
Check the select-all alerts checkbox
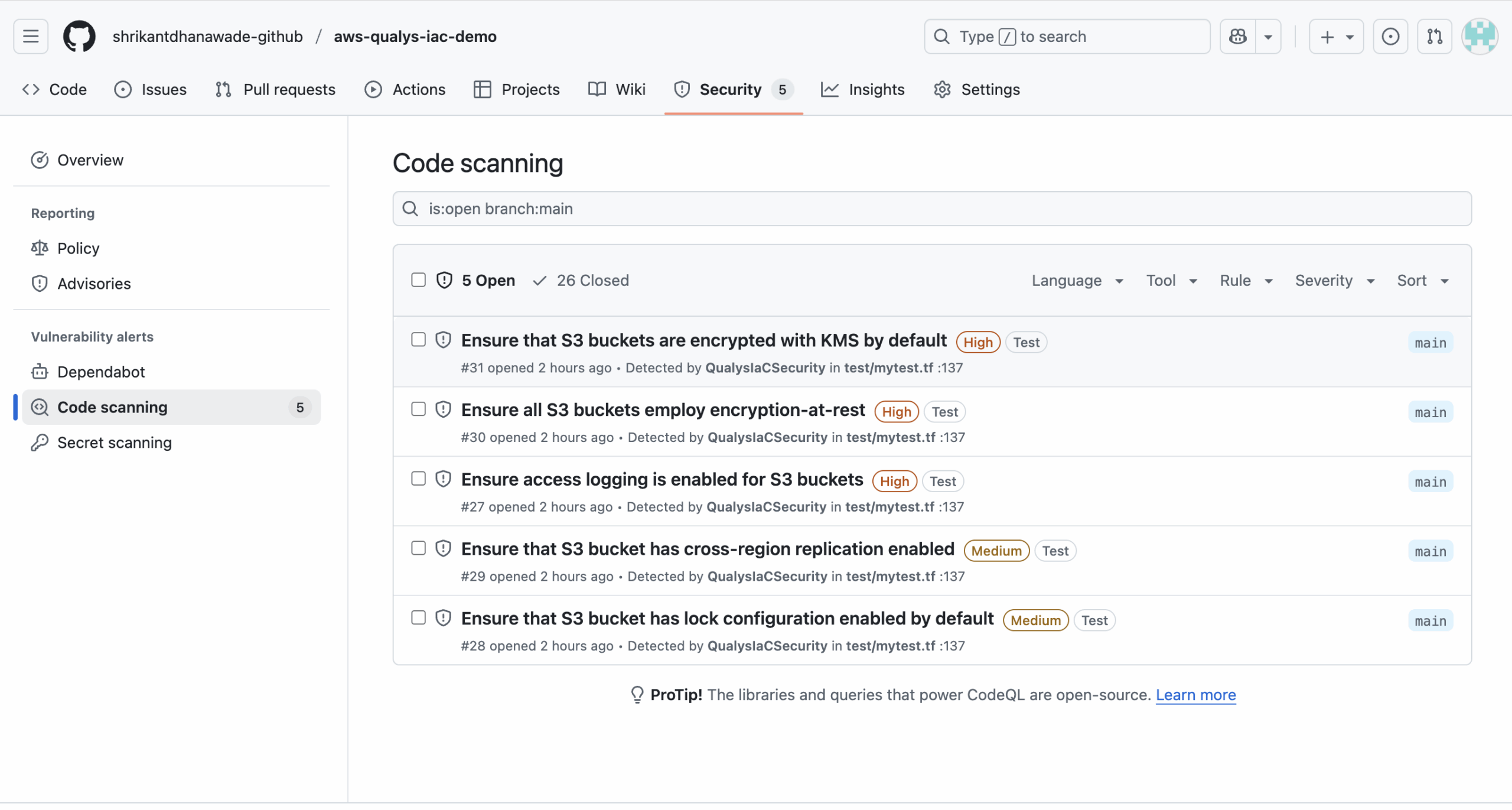(x=418, y=280)
